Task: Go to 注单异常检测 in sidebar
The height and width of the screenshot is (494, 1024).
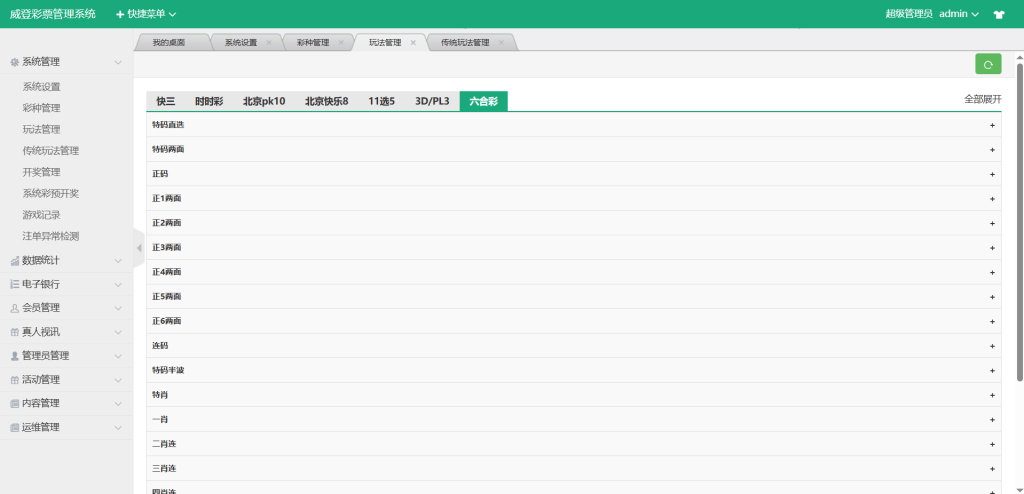Action: pos(50,236)
